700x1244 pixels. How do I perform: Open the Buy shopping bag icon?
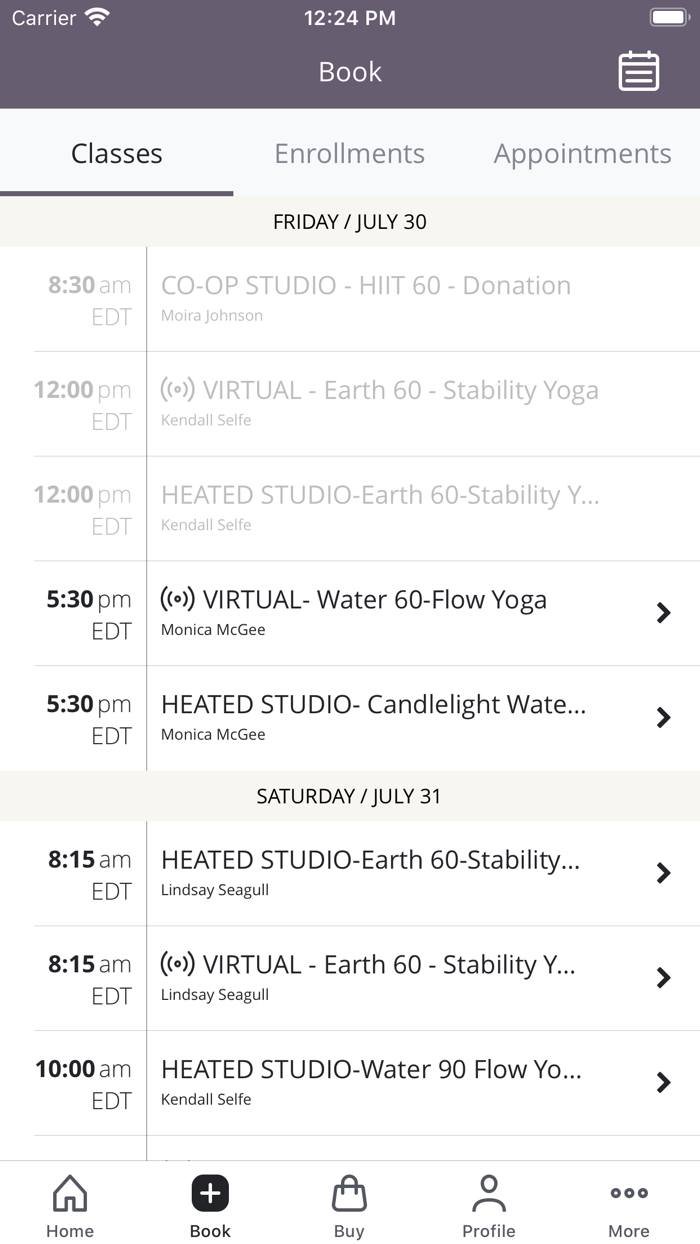[x=349, y=1192]
